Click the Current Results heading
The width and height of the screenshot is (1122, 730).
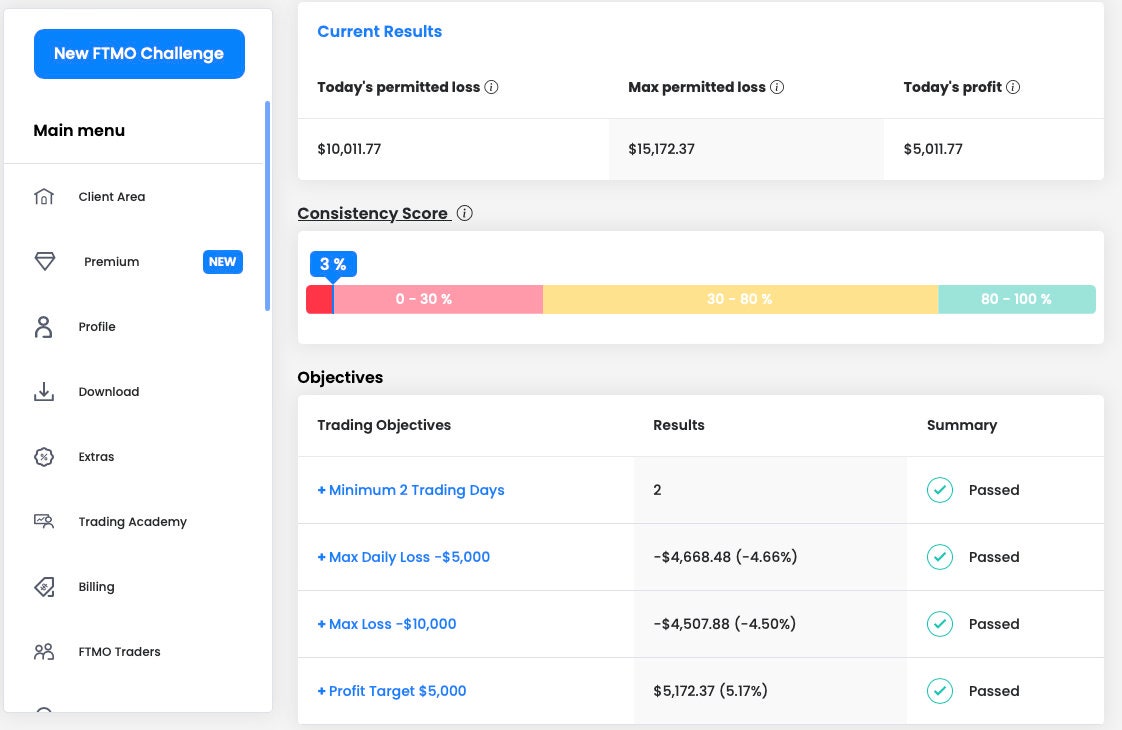tap(379, 31)
